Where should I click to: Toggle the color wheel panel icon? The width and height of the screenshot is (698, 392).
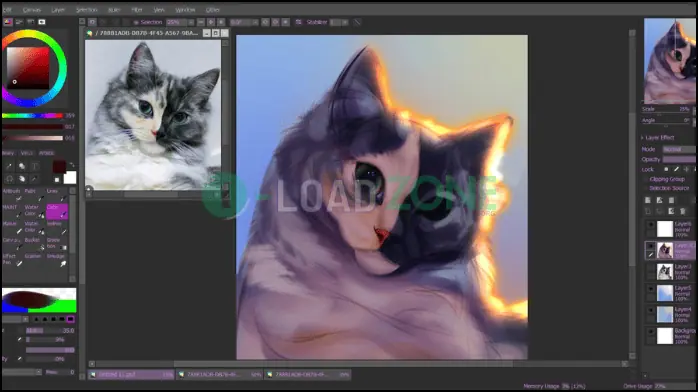(x=8, y=22)
